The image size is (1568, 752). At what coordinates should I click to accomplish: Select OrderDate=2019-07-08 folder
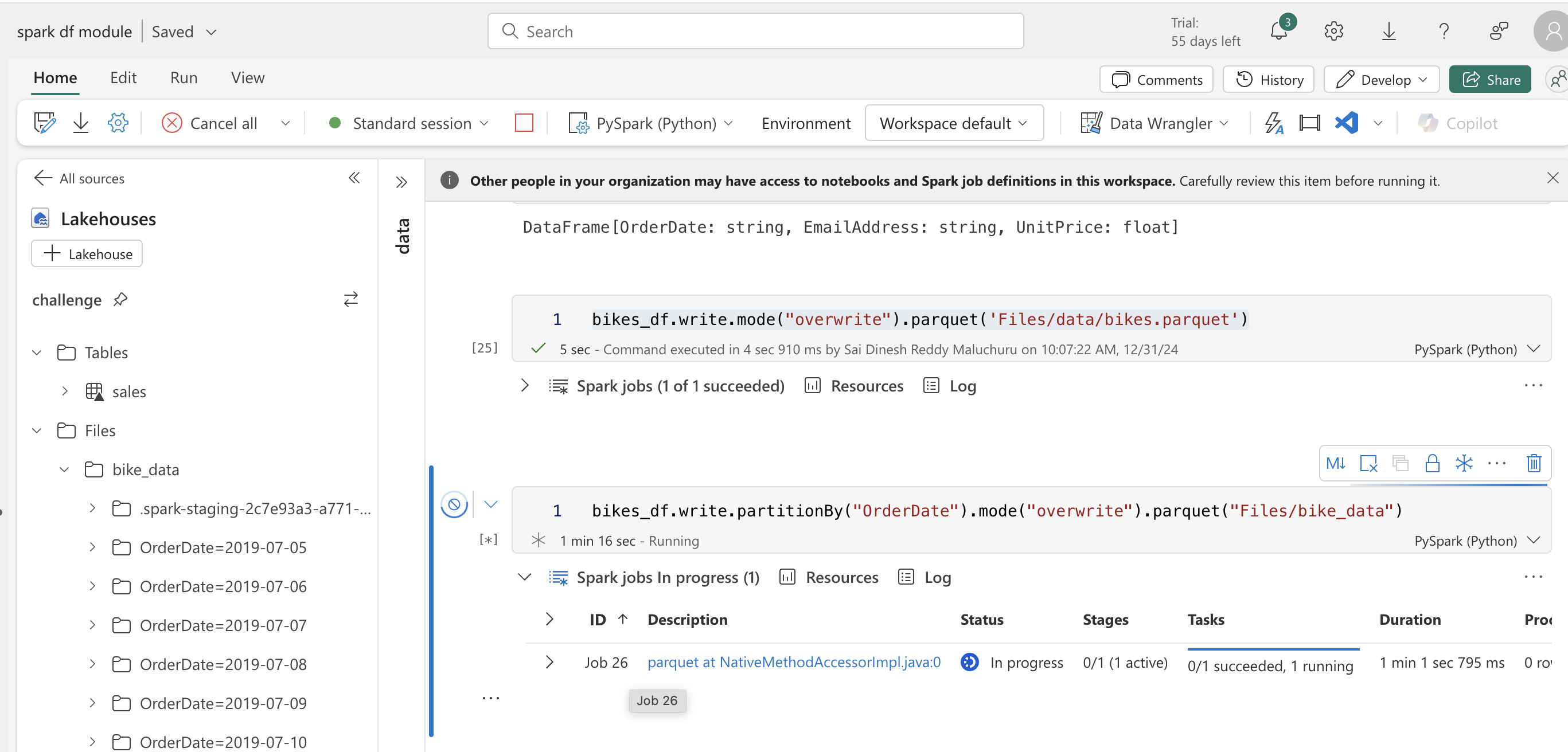coord(223,664)
